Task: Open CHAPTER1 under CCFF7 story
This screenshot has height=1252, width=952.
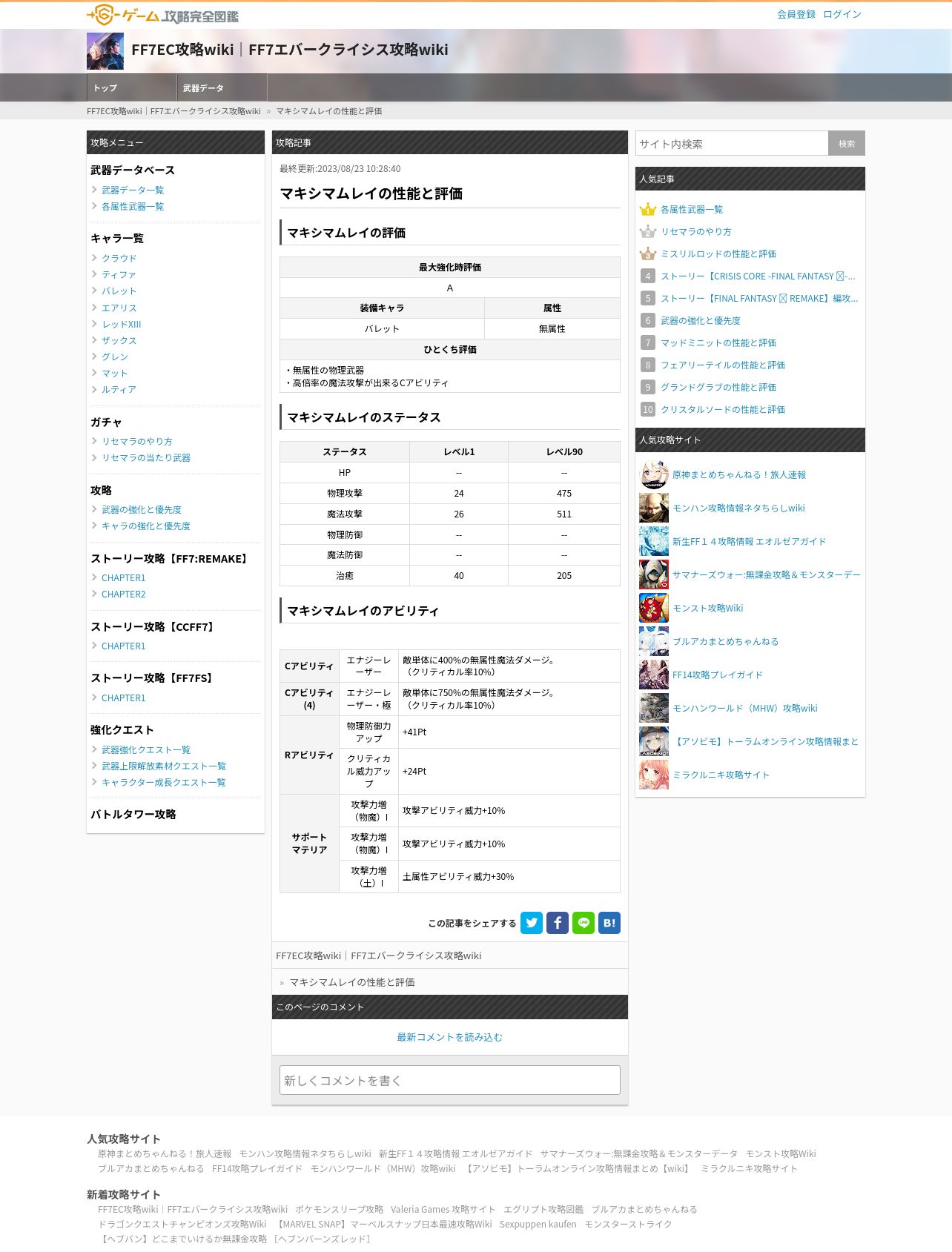Action: (x=124, y=646)
